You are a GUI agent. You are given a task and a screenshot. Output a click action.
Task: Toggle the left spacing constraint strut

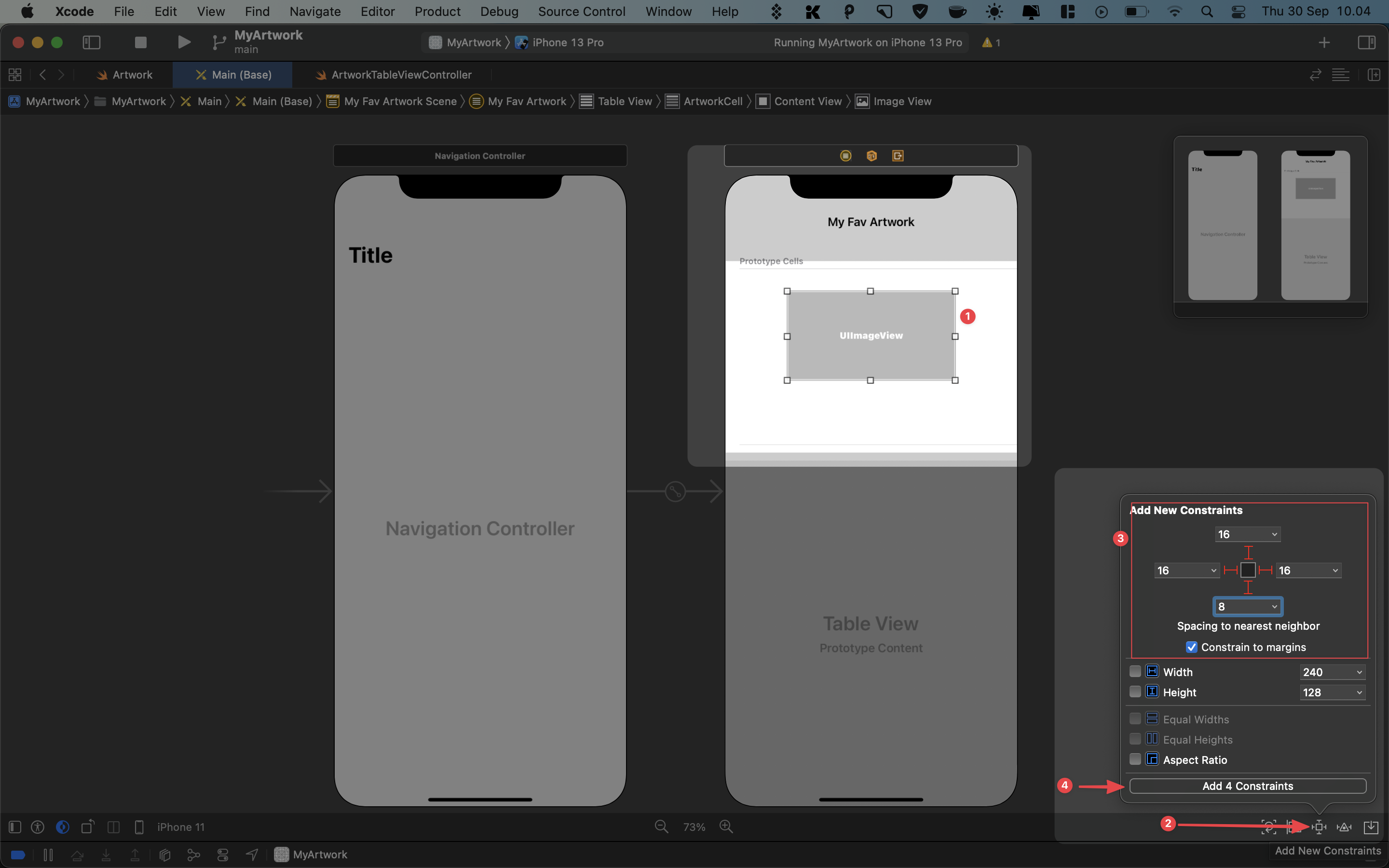tap(1231, 570)
